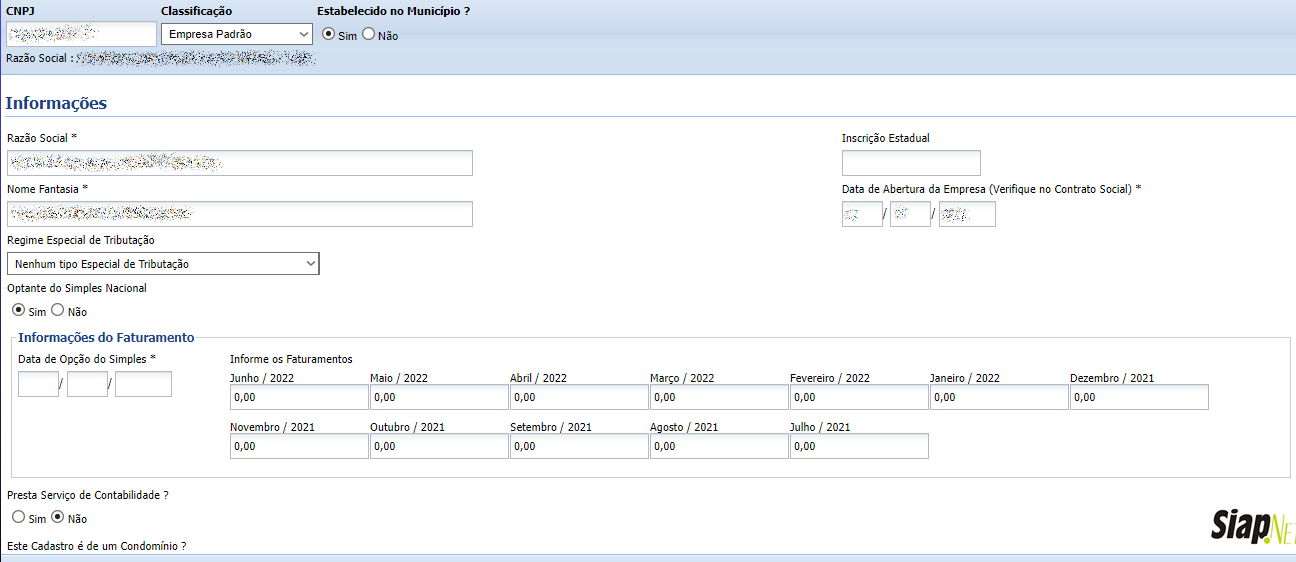The height and width of the screenshot is (562, 1296).
Task: Expand Regime Especial de Tributação dropdown
Action: click(163, 264)
